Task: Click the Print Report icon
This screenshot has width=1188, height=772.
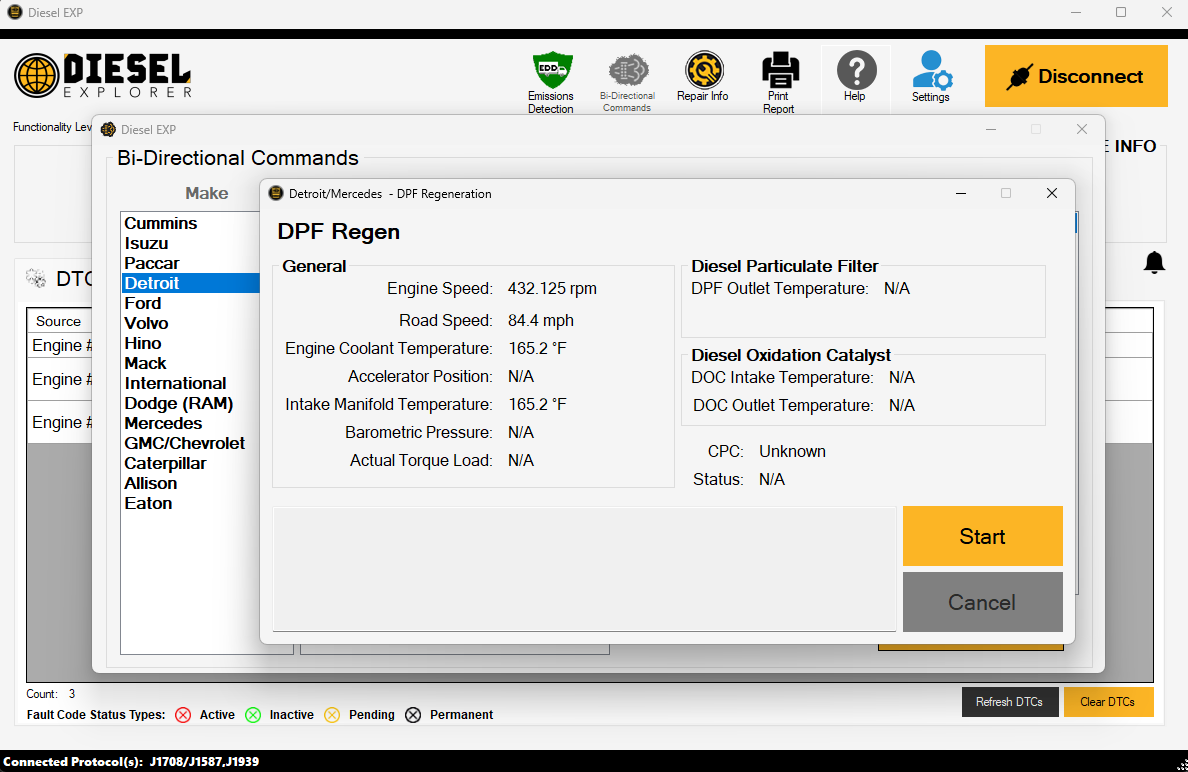Action: pos(779,82)
